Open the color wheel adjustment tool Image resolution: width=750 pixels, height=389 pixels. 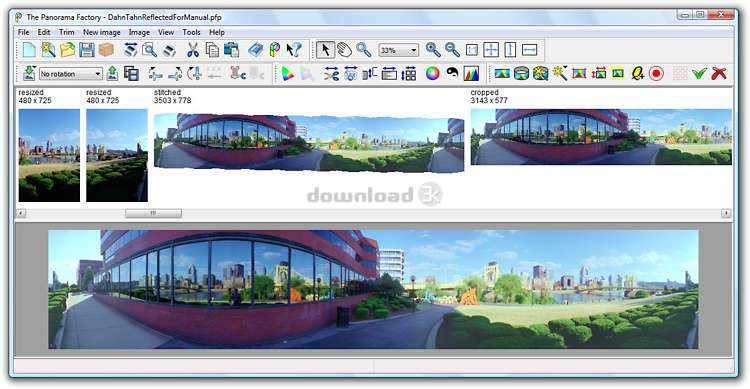[x=432, y=74]
